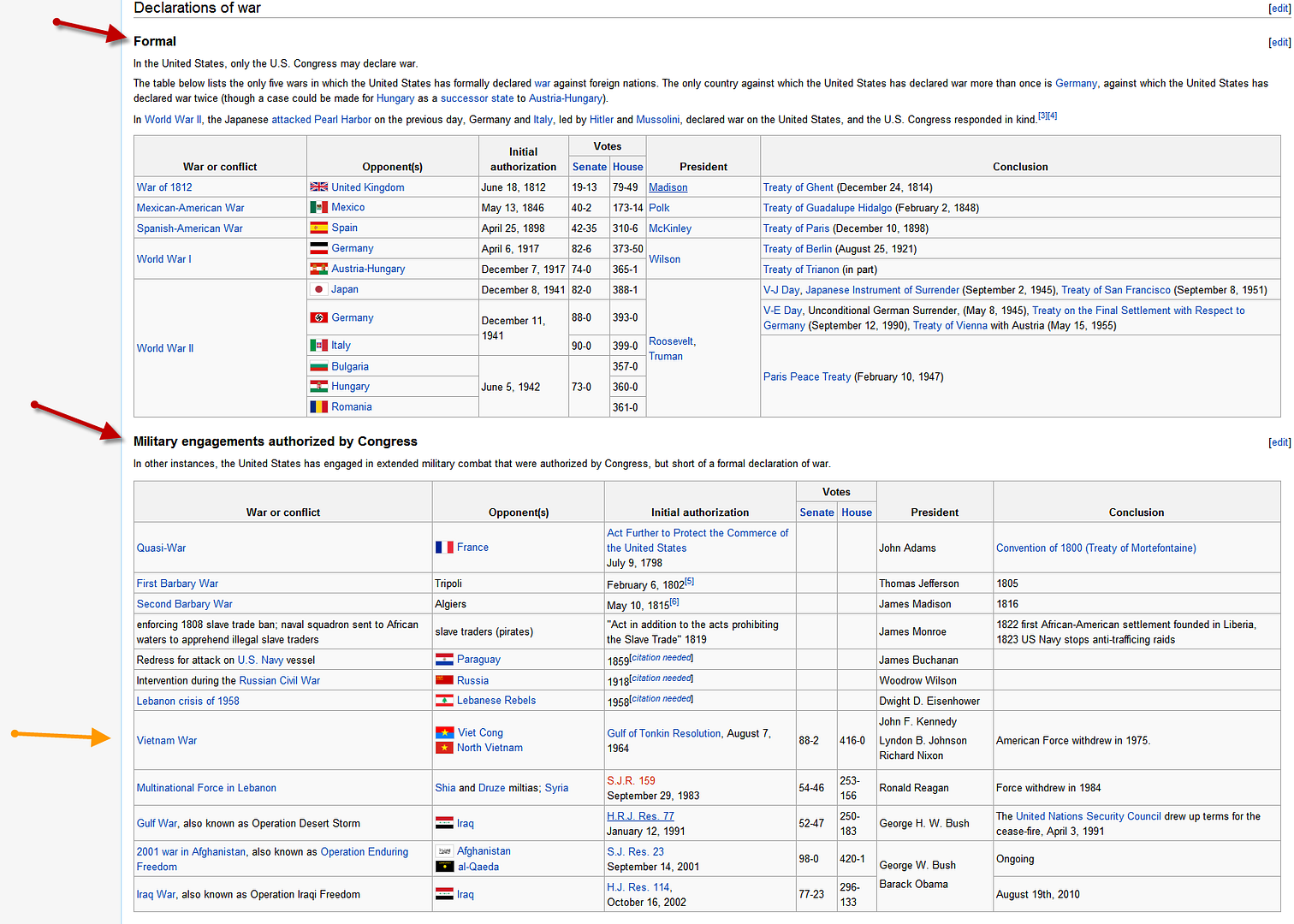Open the Treaty of Trianon link
The image size is (1294, 924).
point(800,269)
